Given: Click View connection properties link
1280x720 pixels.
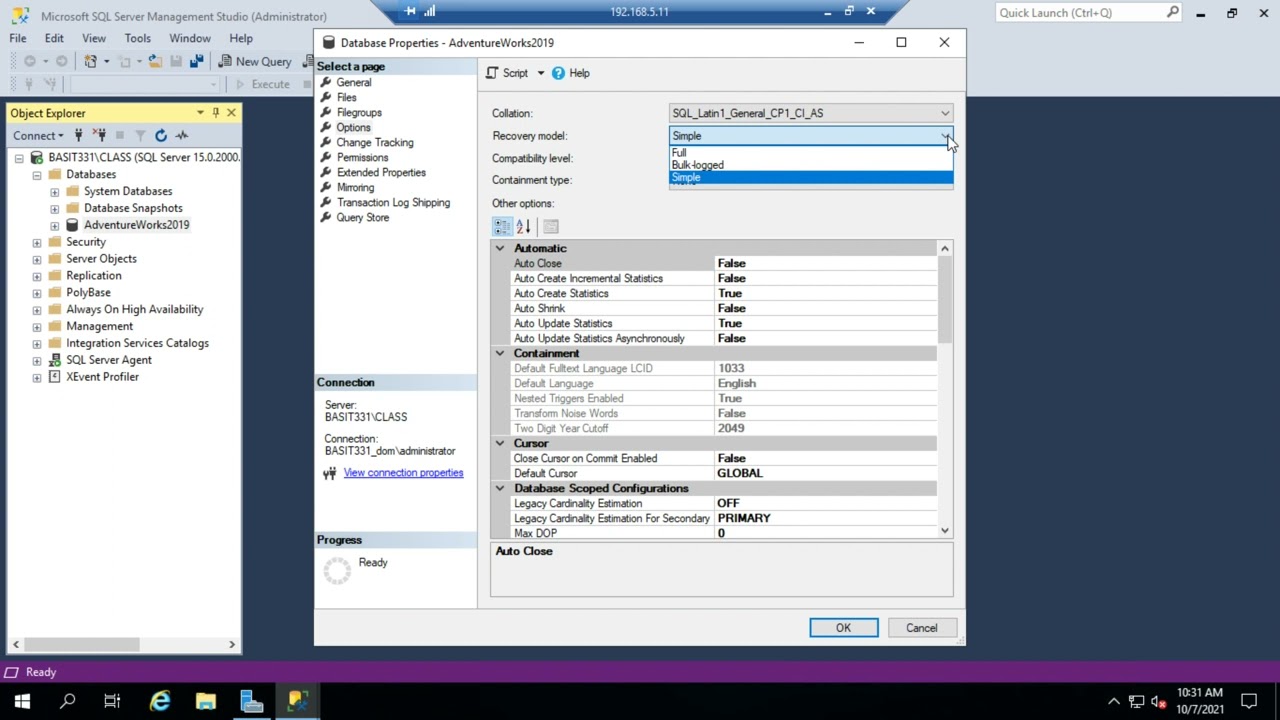Looking at the screenshot, I should [x=403, y=473].
